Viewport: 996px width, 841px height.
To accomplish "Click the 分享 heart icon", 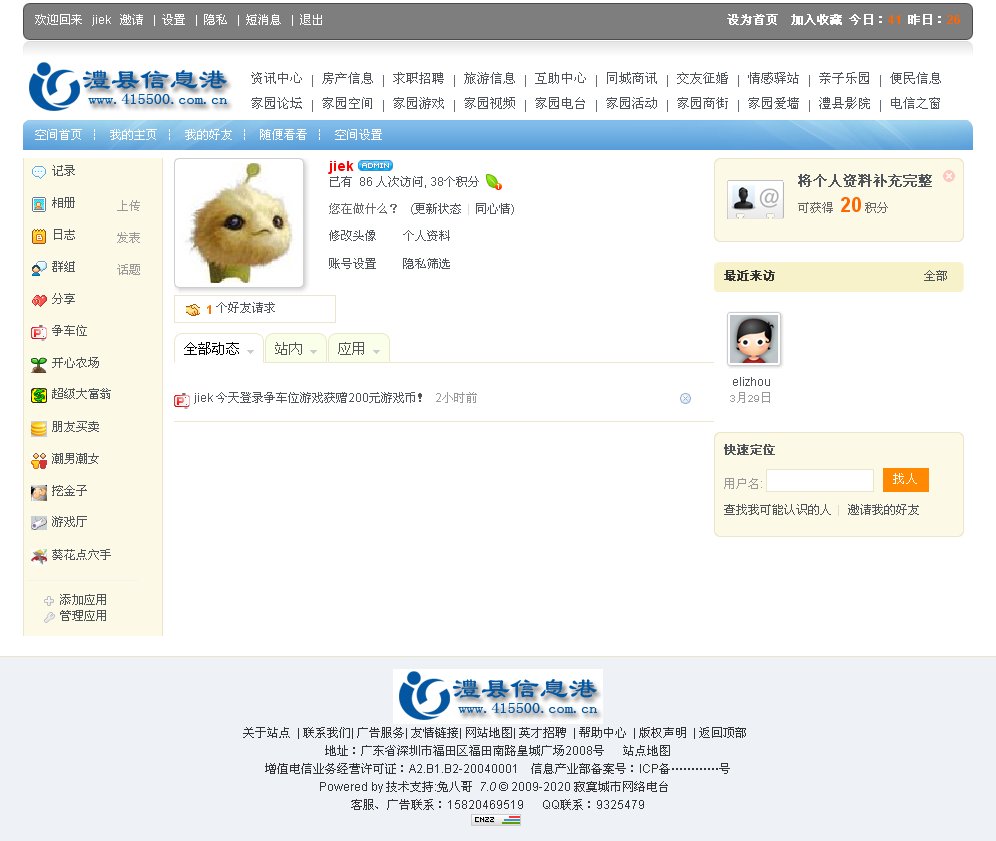I will tap(39, 300).
